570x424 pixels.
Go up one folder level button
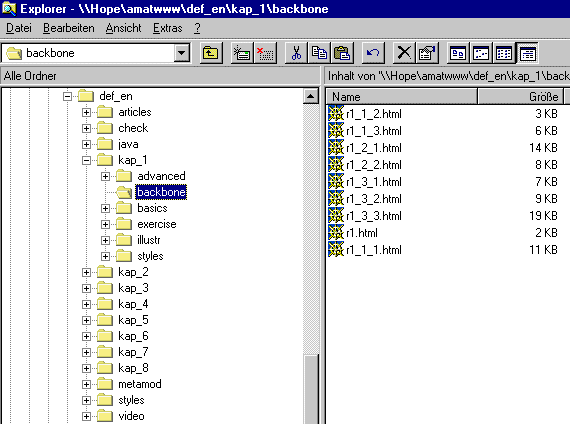tap(211, 53)
